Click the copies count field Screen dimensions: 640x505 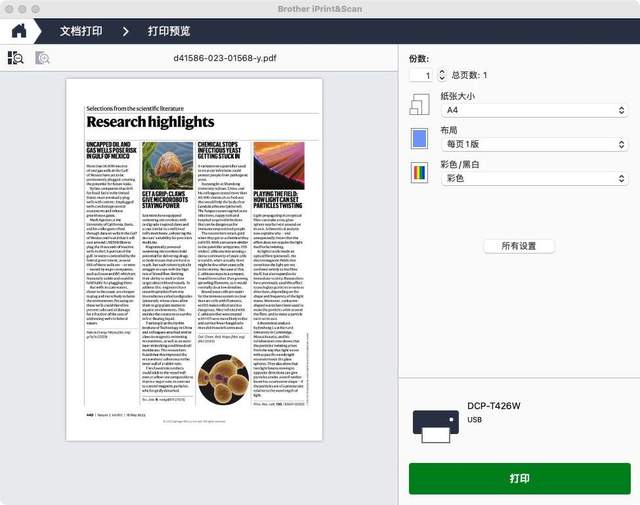tap(421, 75)
